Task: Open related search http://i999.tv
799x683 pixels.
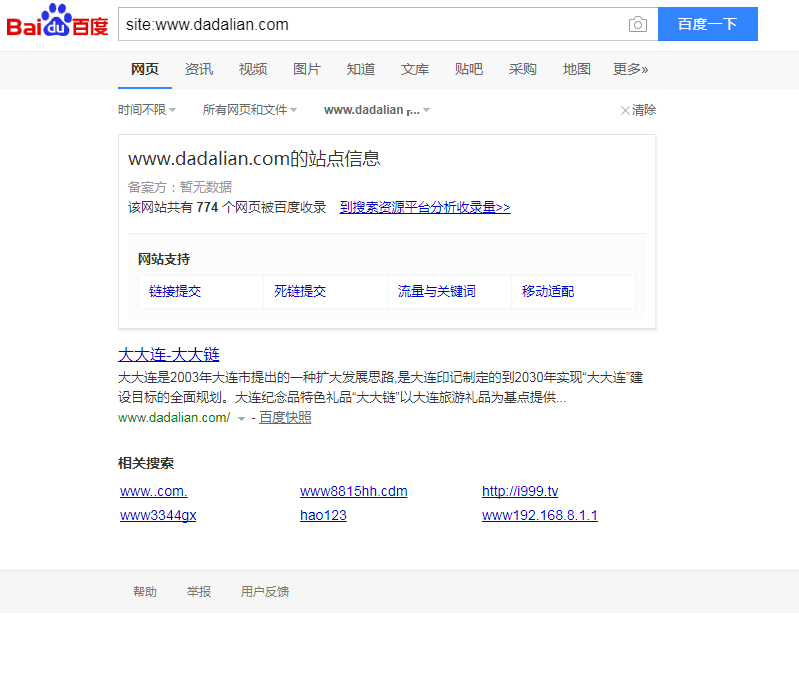Action: pyautogui.click(x=520, y=491)
